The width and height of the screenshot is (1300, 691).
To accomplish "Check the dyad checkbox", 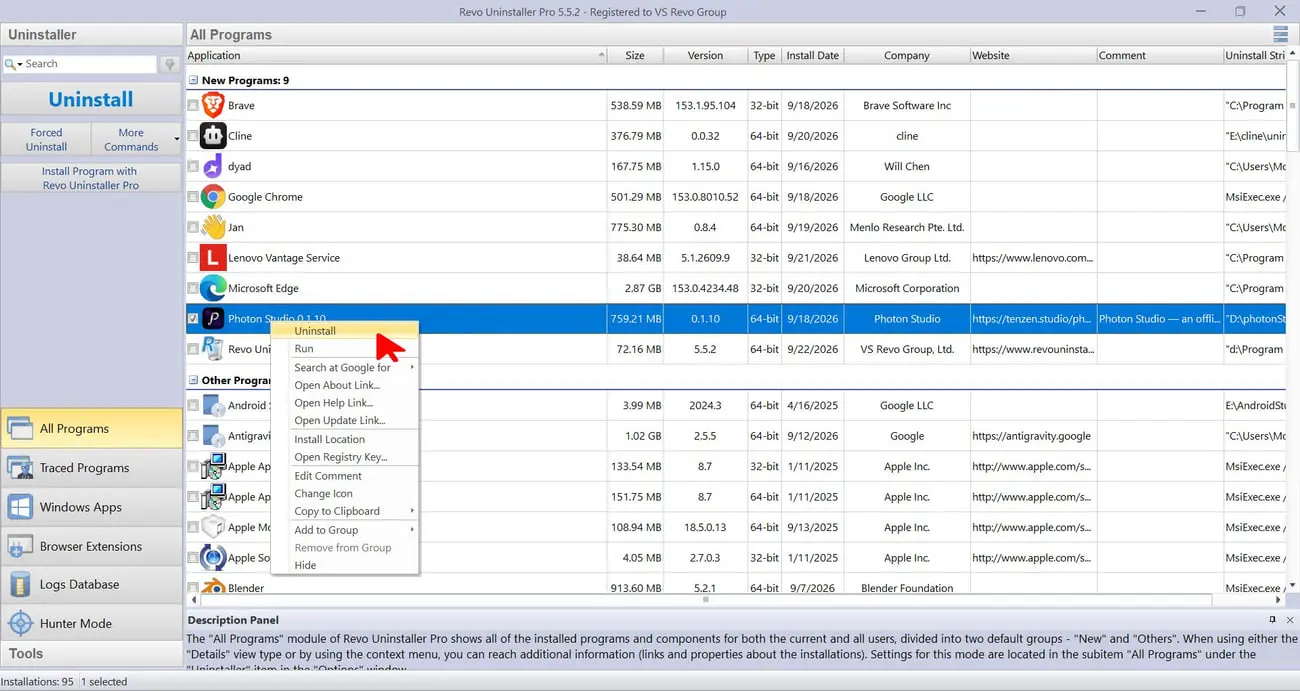I will click(192, 166).
